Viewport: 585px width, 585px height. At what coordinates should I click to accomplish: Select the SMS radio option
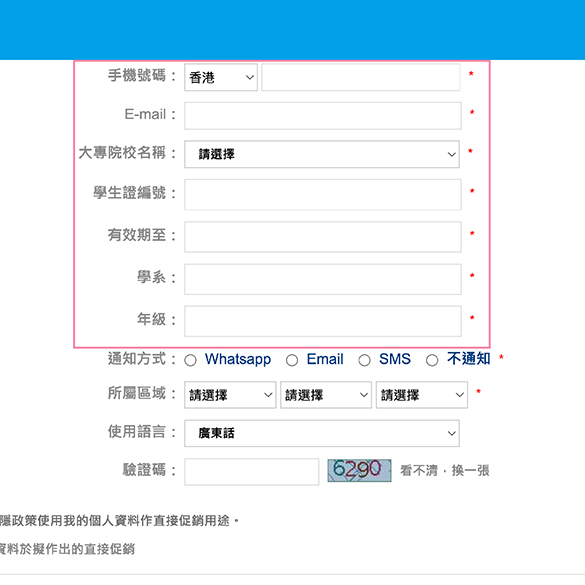[364, 360]
